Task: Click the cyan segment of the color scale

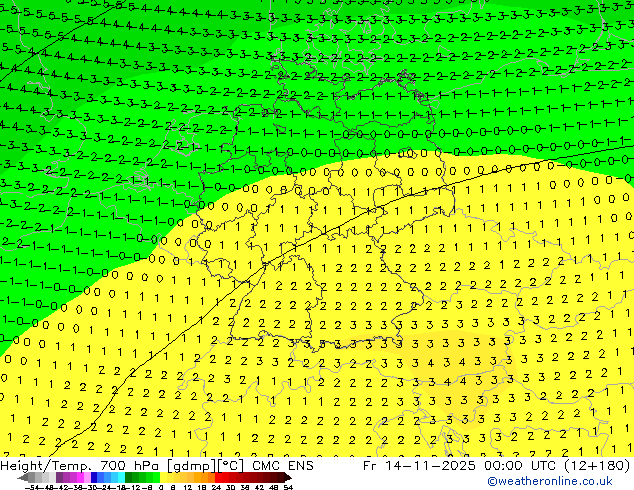Action: [121, 477]
